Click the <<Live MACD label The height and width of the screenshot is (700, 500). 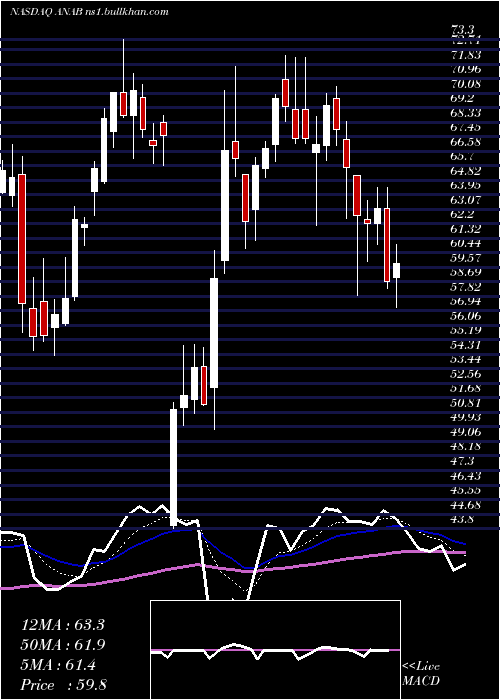[421, 674]
